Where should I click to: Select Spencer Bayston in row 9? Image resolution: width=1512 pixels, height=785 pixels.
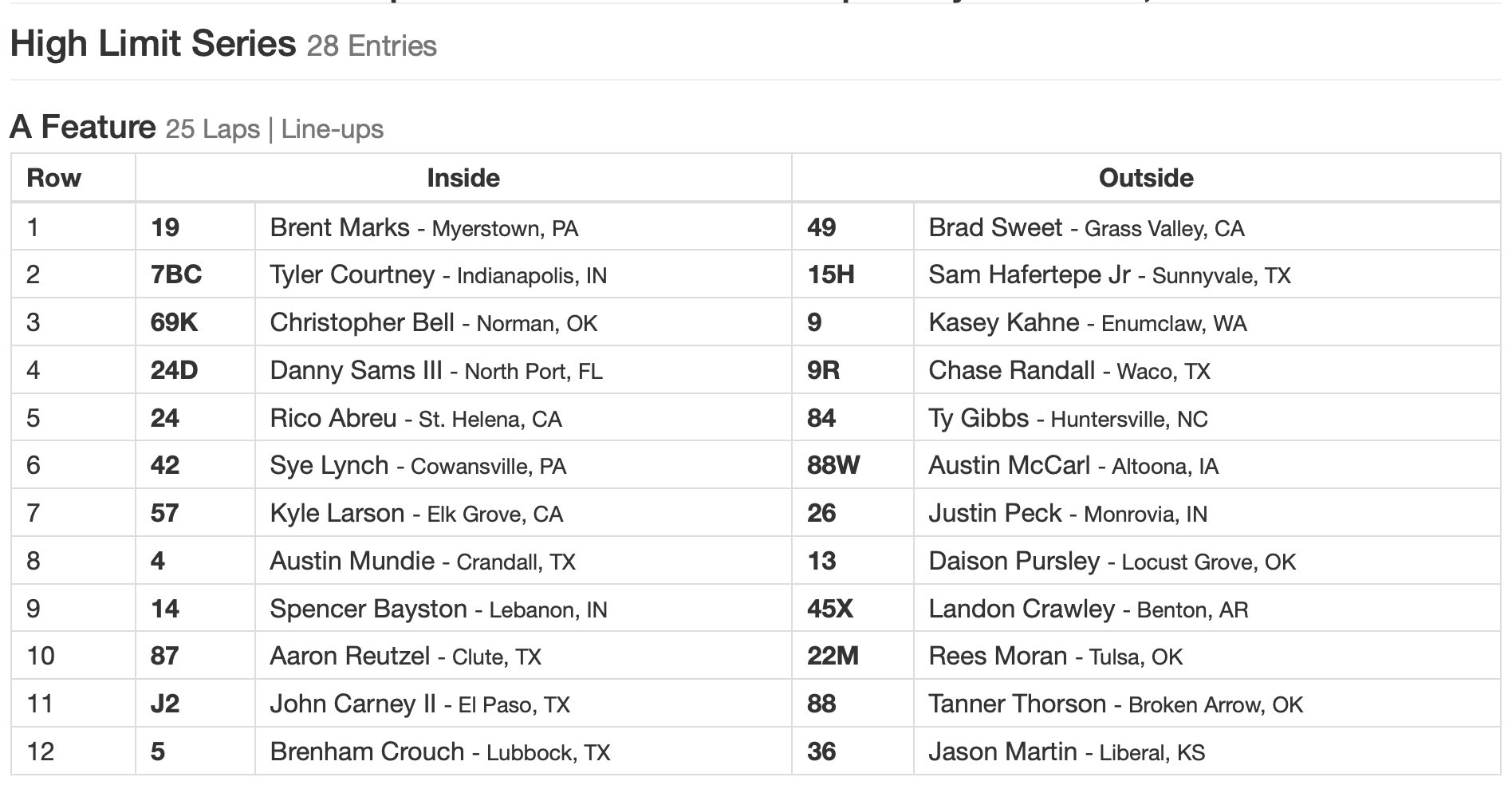tap(368, 609)
